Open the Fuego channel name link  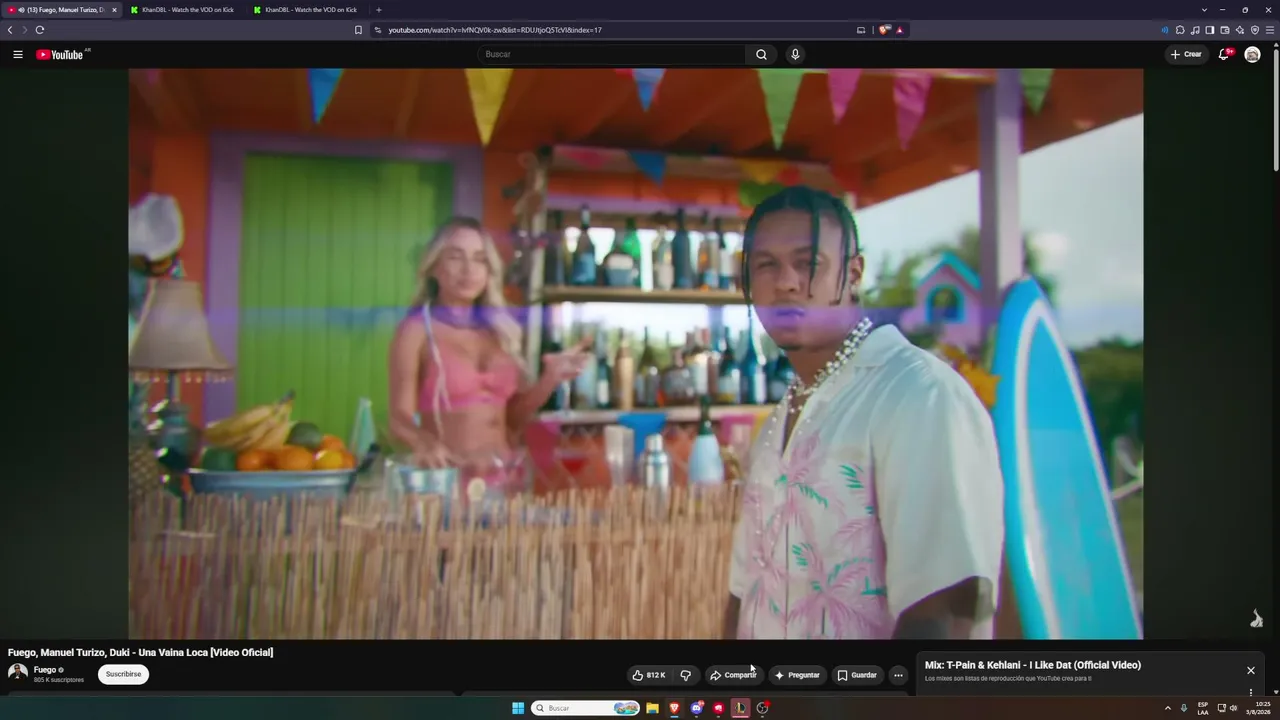pos(45,670)
